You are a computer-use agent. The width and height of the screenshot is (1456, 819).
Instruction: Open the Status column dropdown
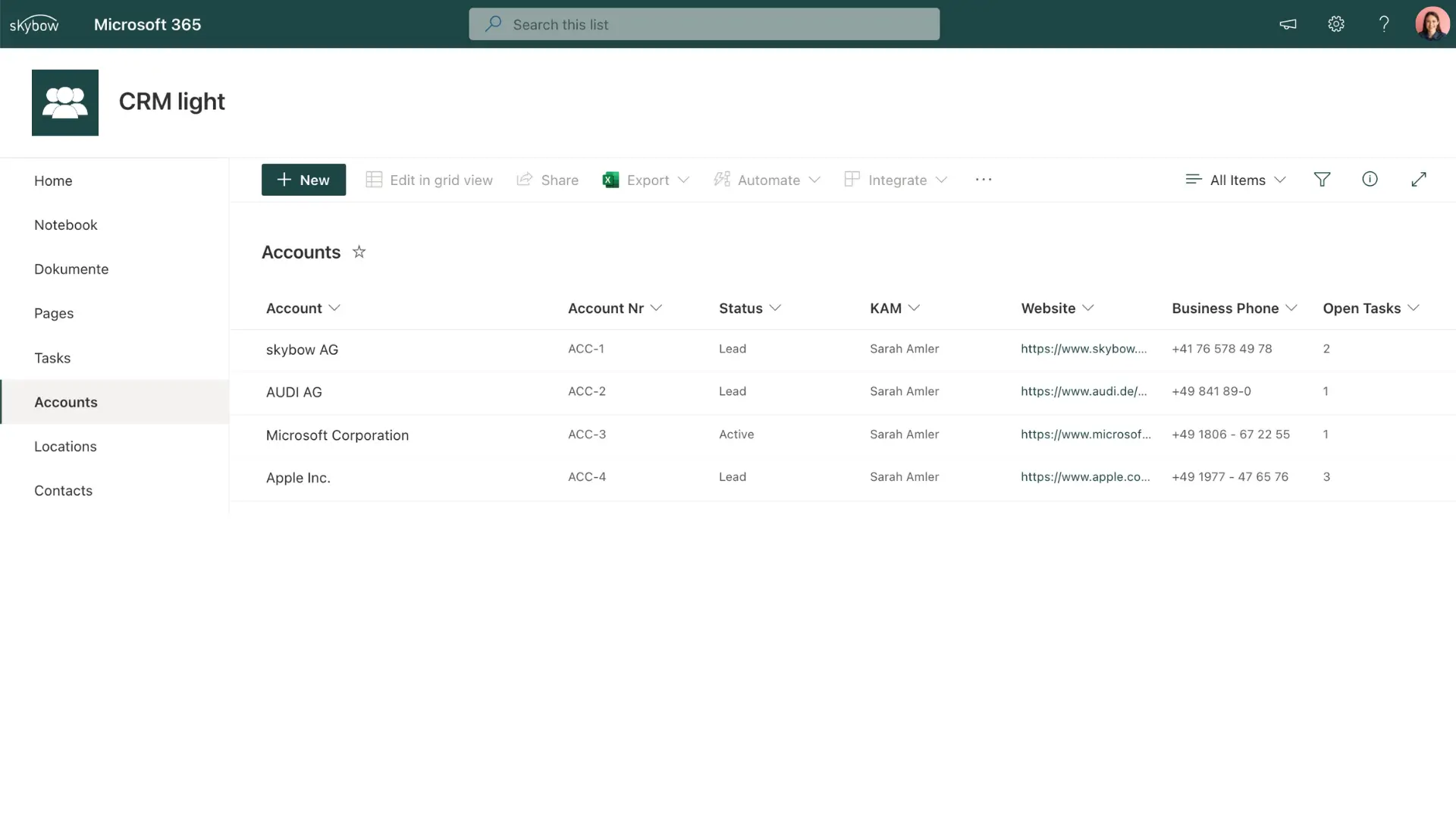click(x=775, y=308)
